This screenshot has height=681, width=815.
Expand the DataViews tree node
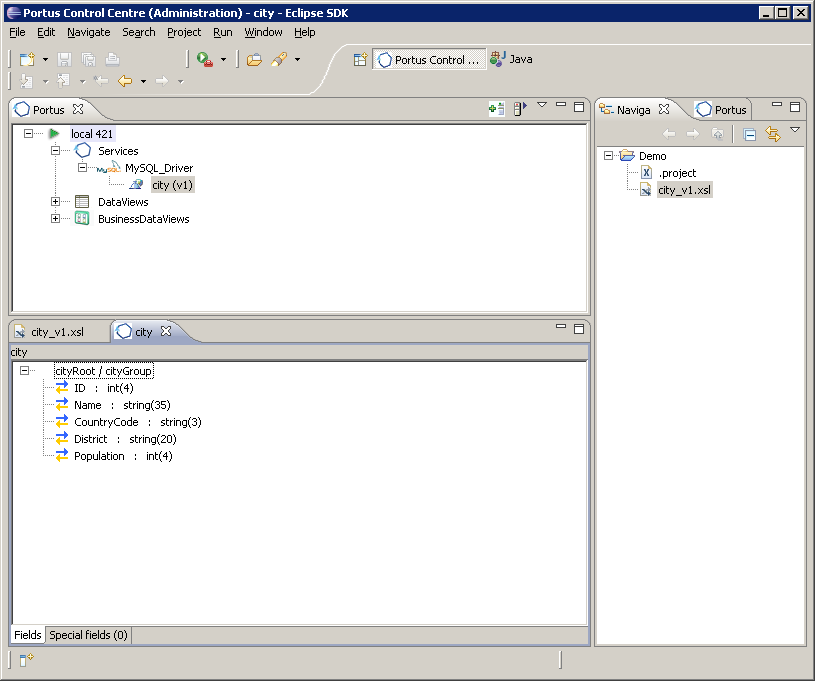pos(56,202)
